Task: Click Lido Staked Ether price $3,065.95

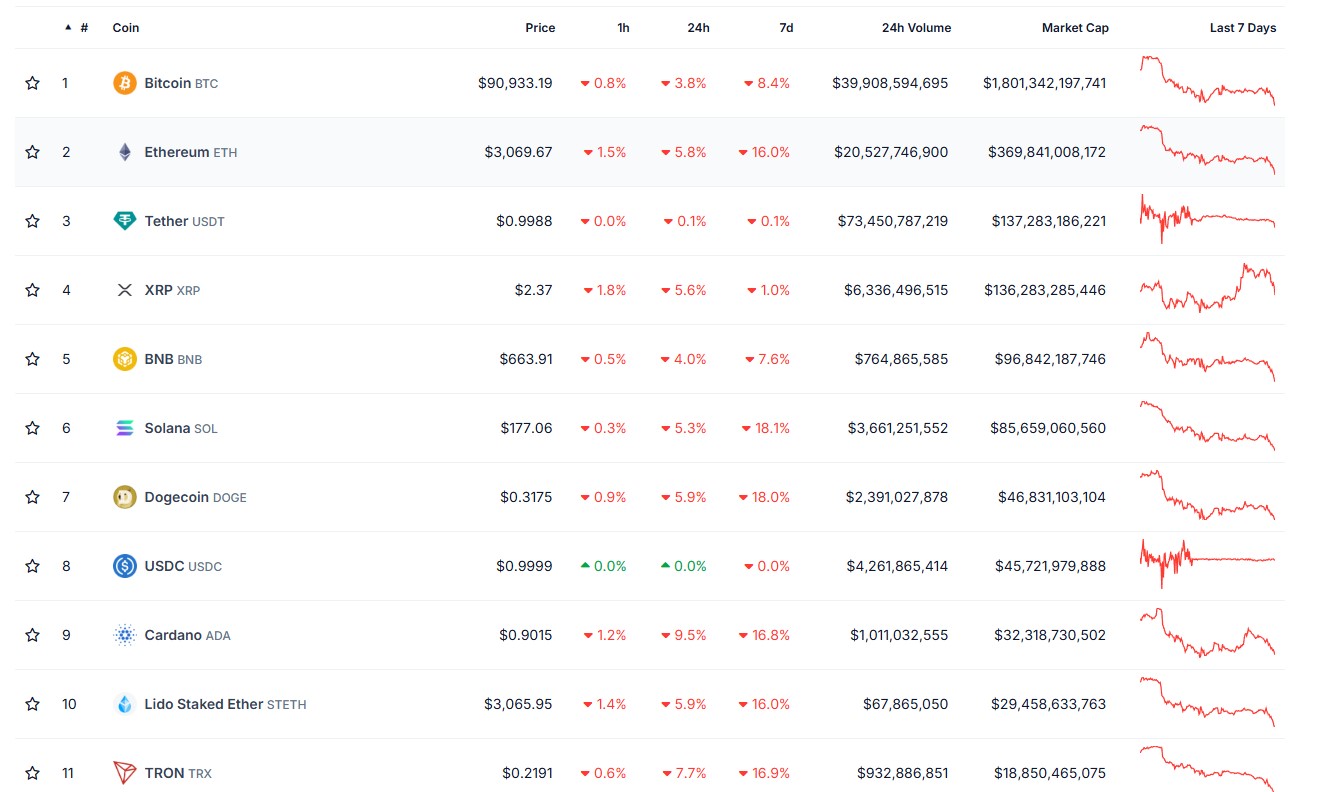Action: (518, 704)
